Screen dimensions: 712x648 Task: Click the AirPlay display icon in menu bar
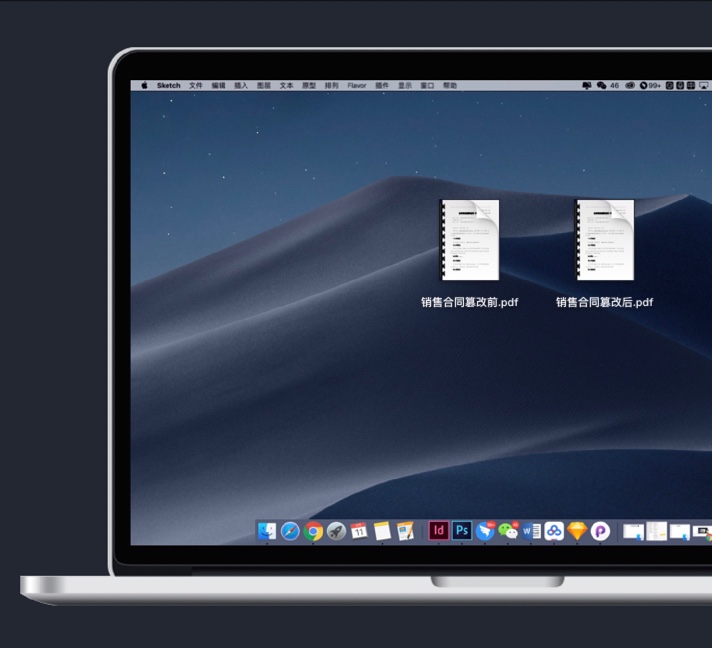tap(703, 85)
